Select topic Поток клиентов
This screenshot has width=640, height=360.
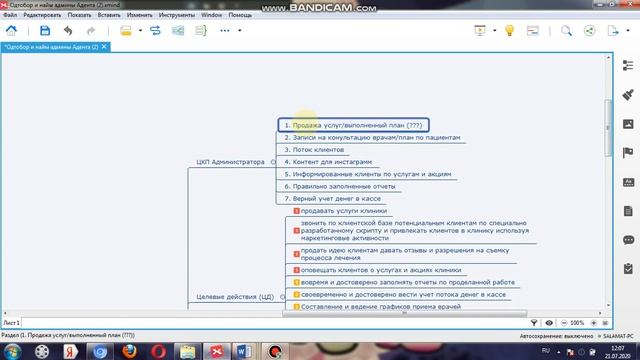(x=314, y=150)
